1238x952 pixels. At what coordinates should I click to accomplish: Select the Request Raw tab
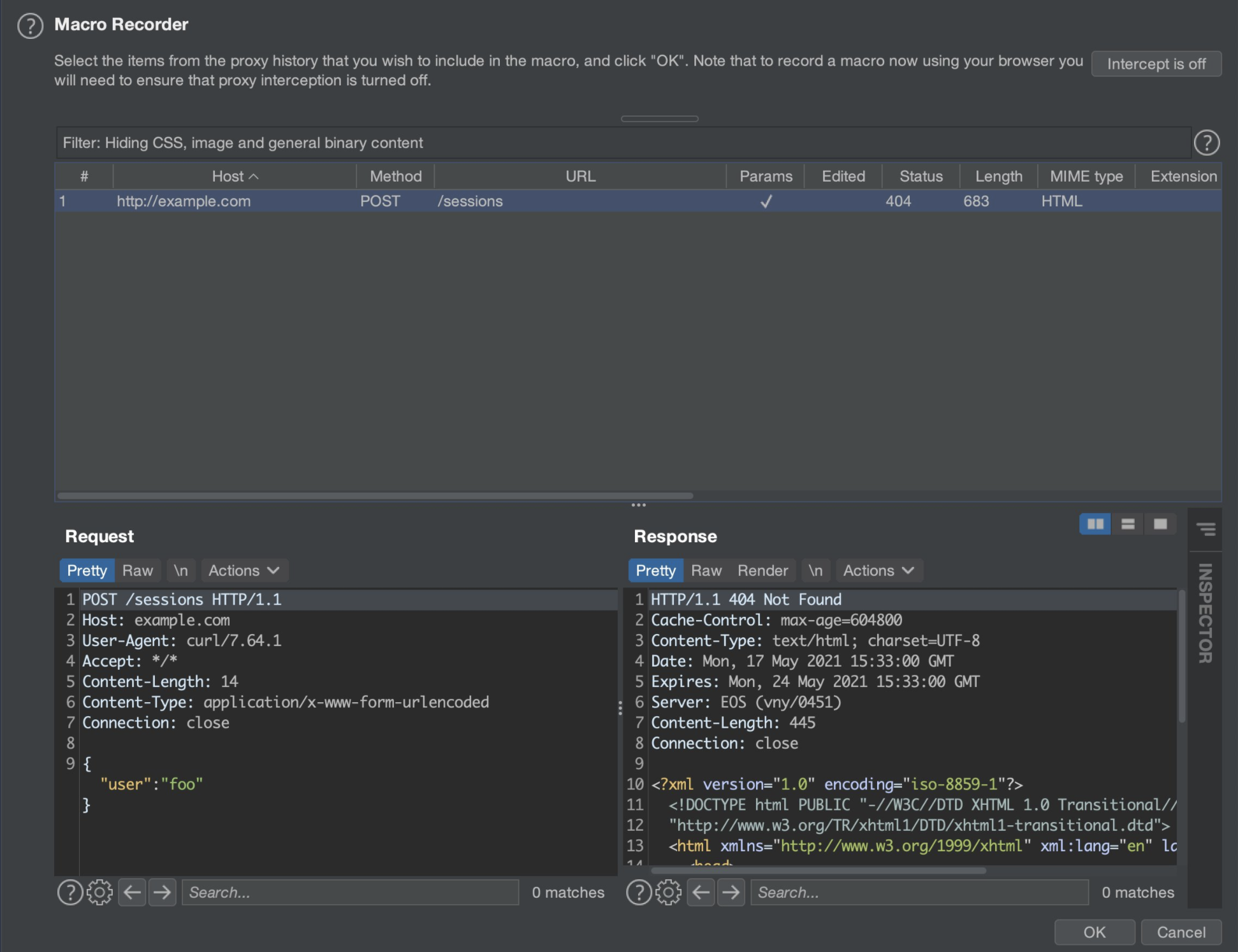point(138,570)
